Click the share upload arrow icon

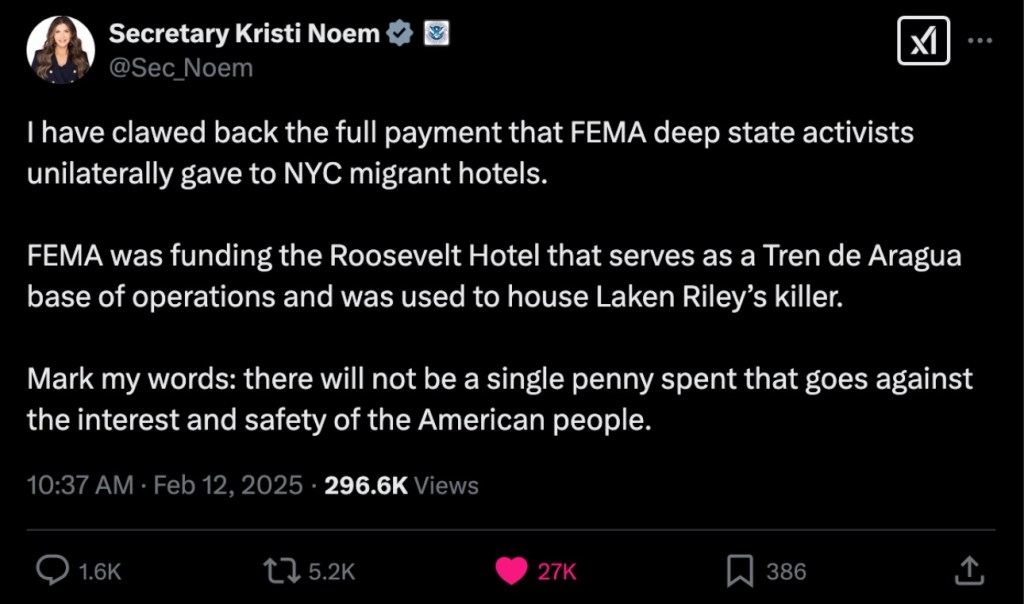[967, 570]
